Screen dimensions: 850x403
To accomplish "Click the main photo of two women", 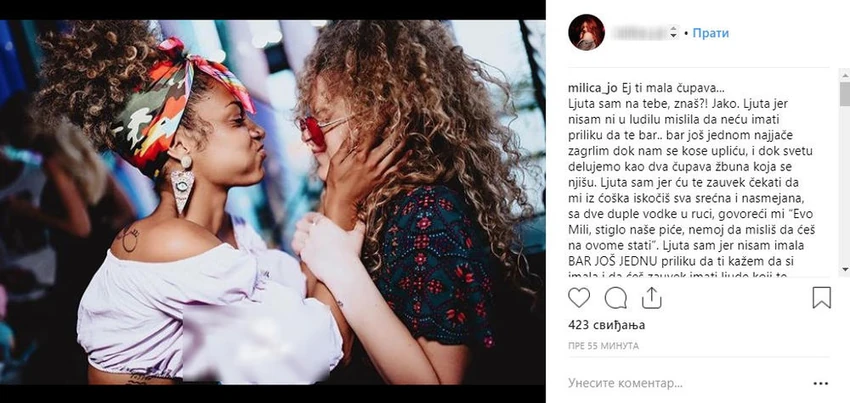I will pyautogui.click(x=273, y=202).
